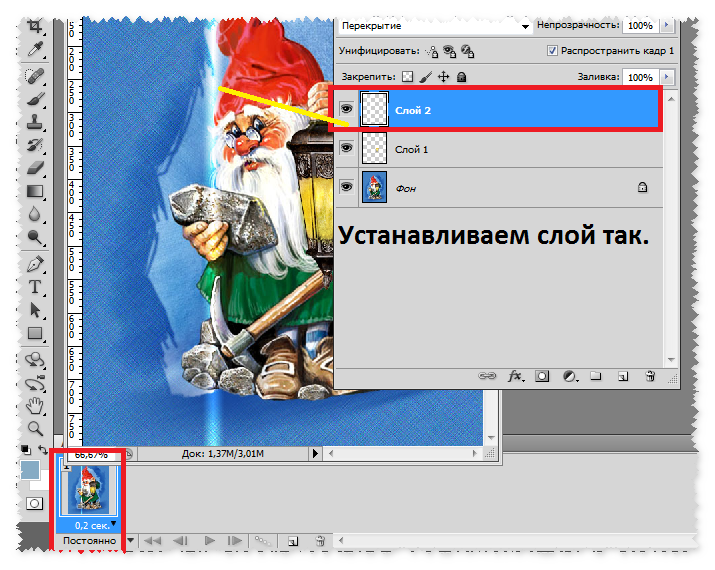
Task: Select the Фон background layer
Action: coord(499,187)
